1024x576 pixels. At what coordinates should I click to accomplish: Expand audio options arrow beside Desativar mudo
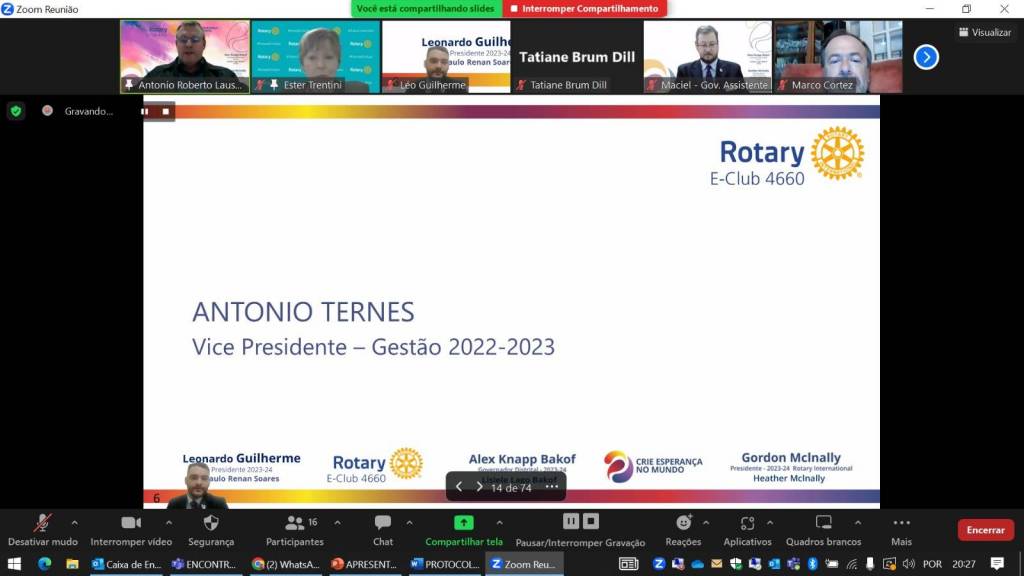(x=74, y=522)
